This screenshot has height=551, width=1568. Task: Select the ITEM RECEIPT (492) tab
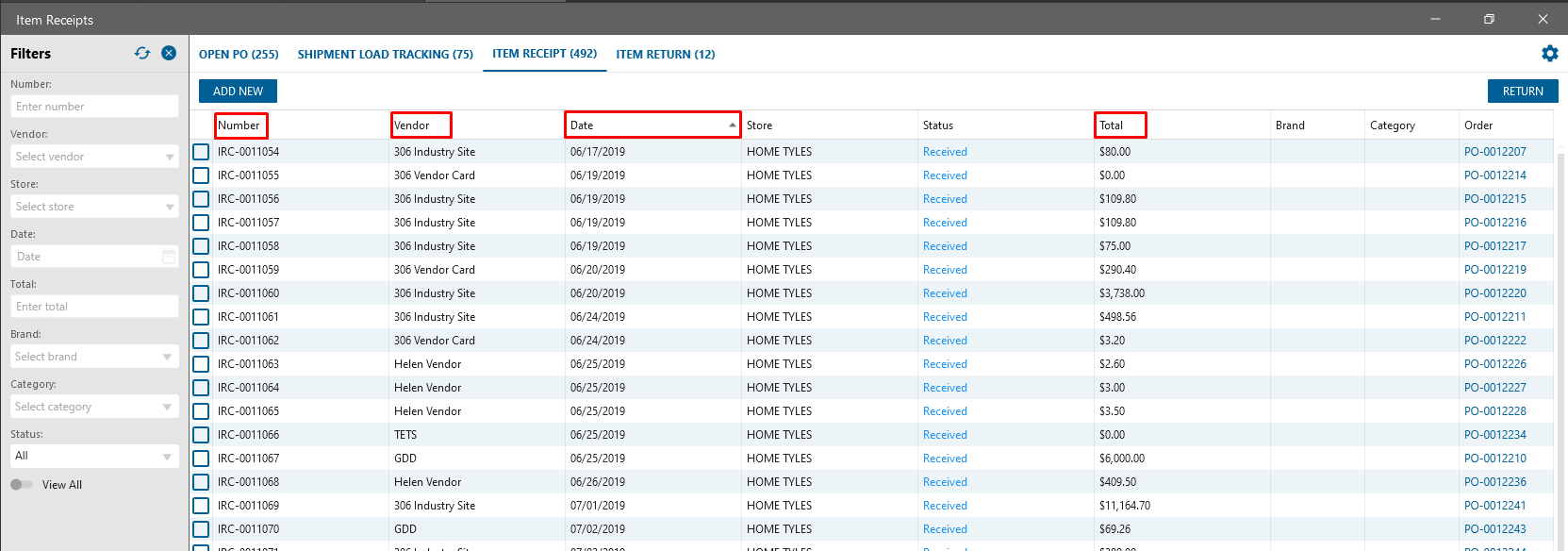[545, 54]
